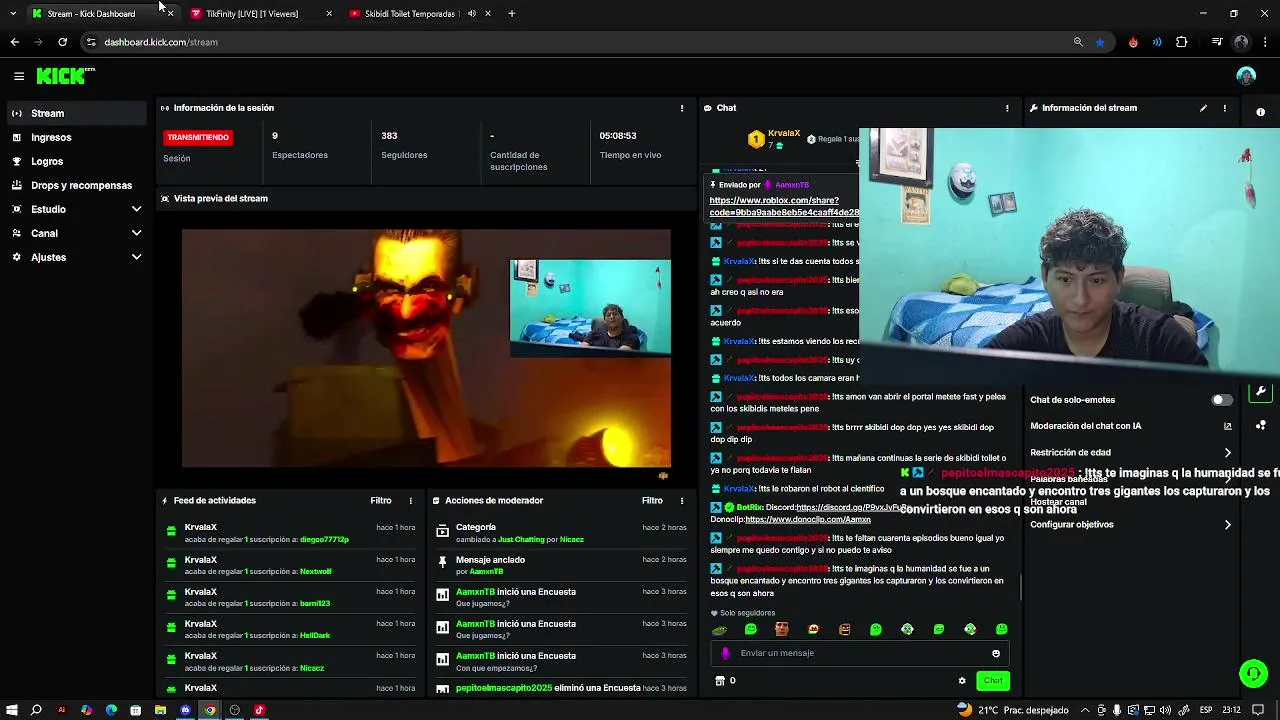Image resolution: width=1280 pixels, height=720 pixels.
Task: Click diegoo77712p subscription recipient name
Action: [324, 540]
